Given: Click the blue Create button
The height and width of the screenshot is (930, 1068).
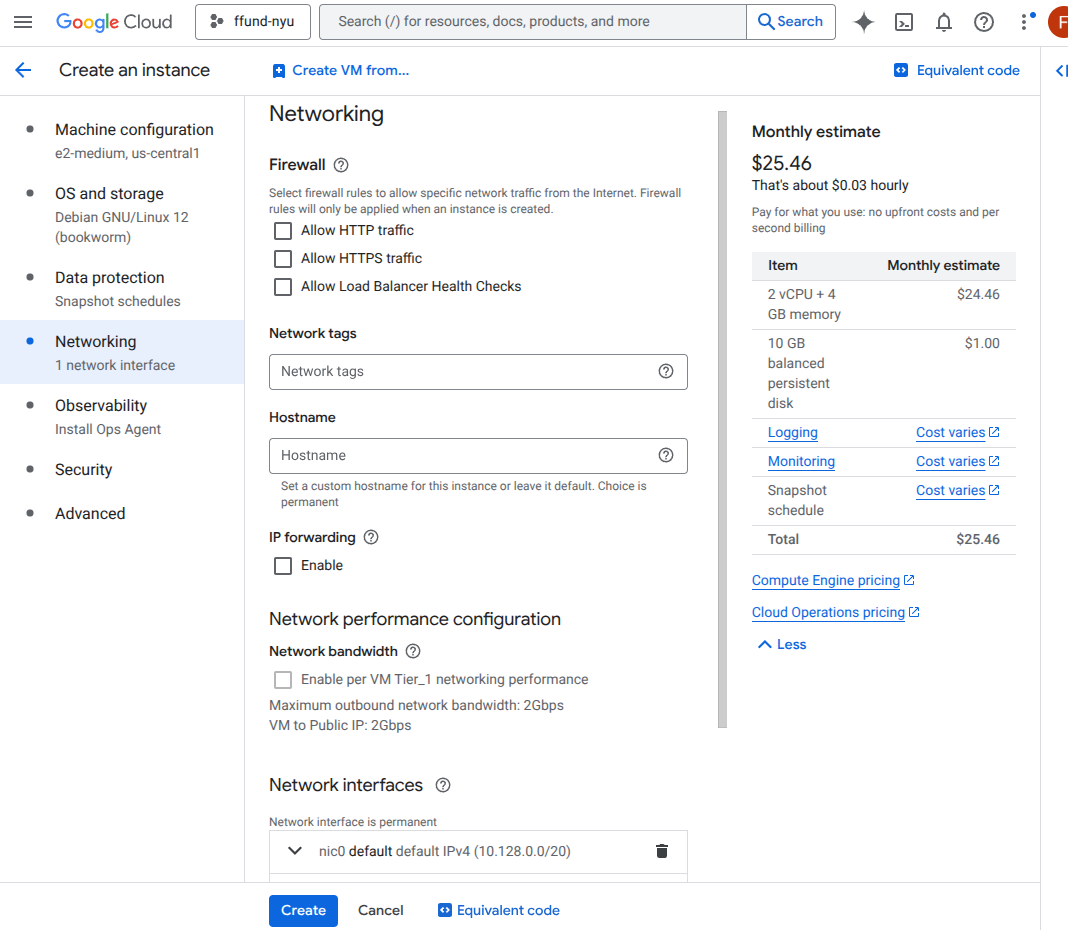Looking at the screenshot, I should [x=303, y=911].
